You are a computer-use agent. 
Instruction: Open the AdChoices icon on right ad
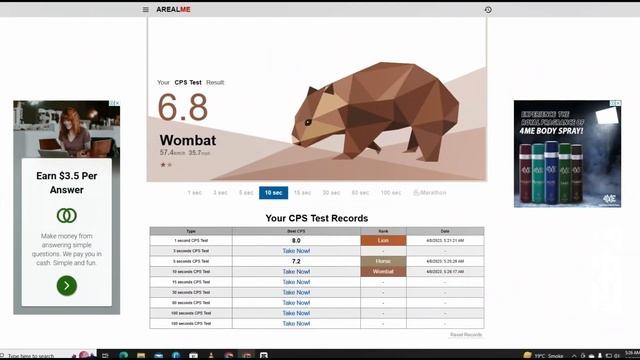coord(616,103)
